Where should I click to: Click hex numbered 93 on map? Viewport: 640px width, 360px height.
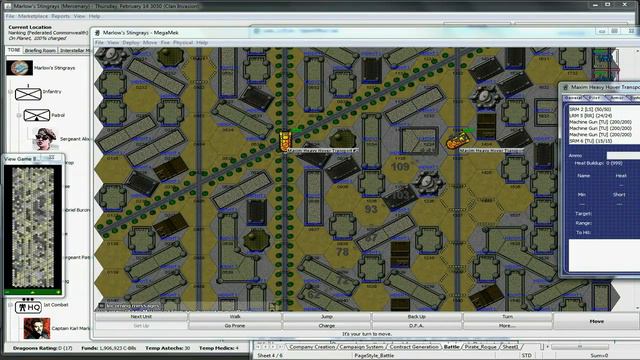point(371,209)
